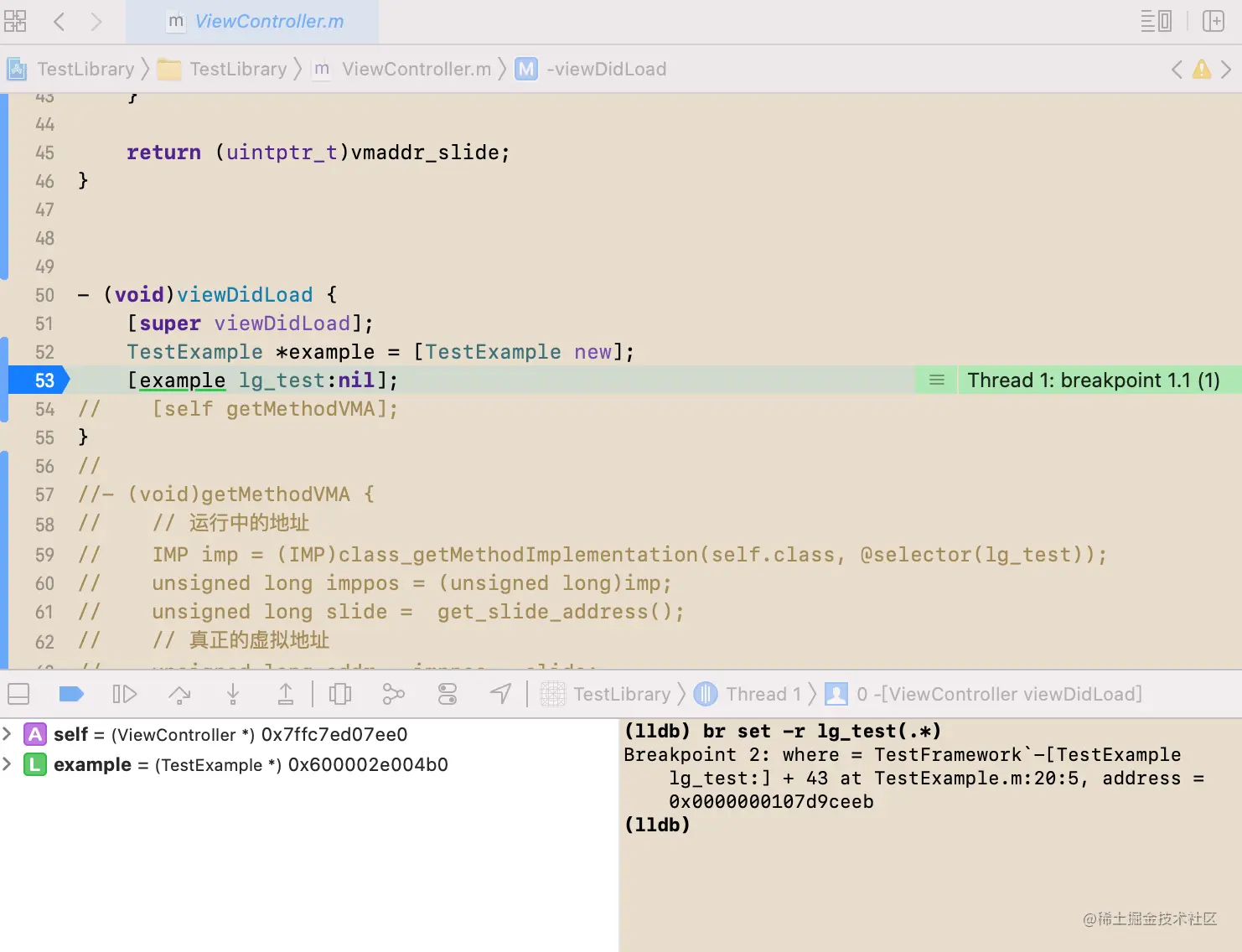
Task: Select stack frame 0 -[ViewController viewDidLoad]
Action: point(984,694)
